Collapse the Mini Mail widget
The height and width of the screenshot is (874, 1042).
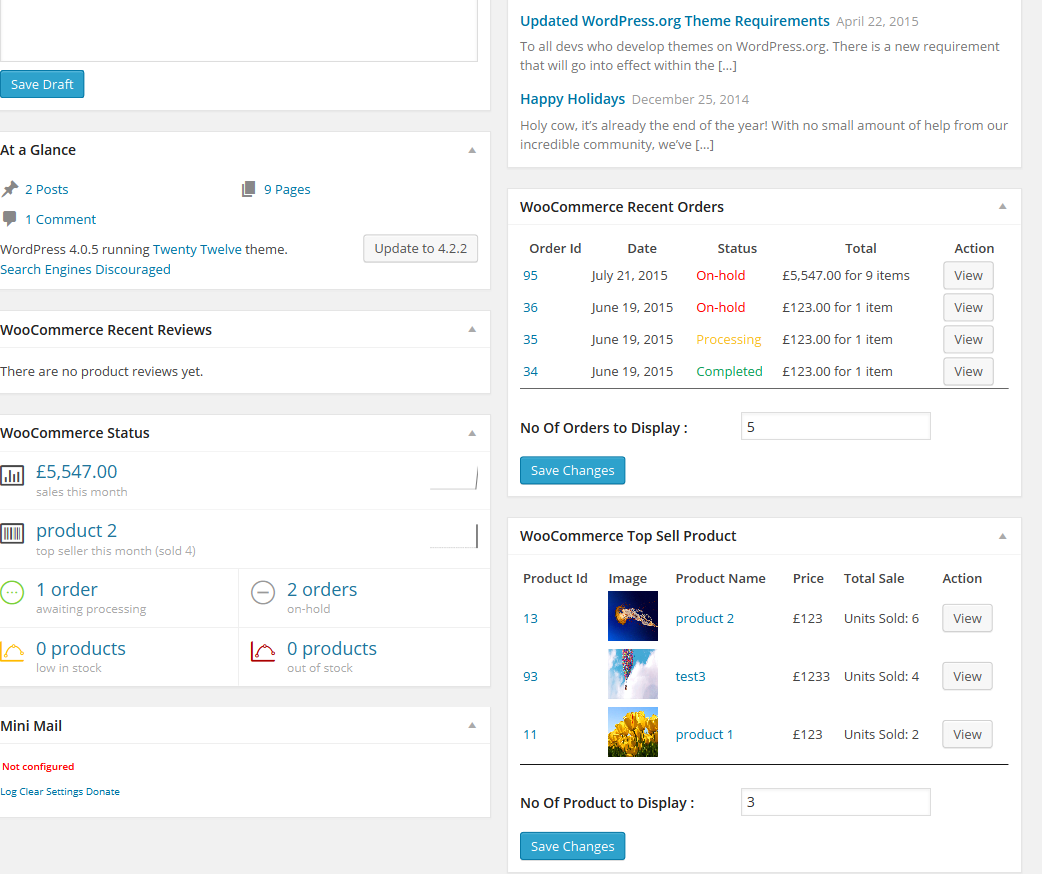pos(472,726)
